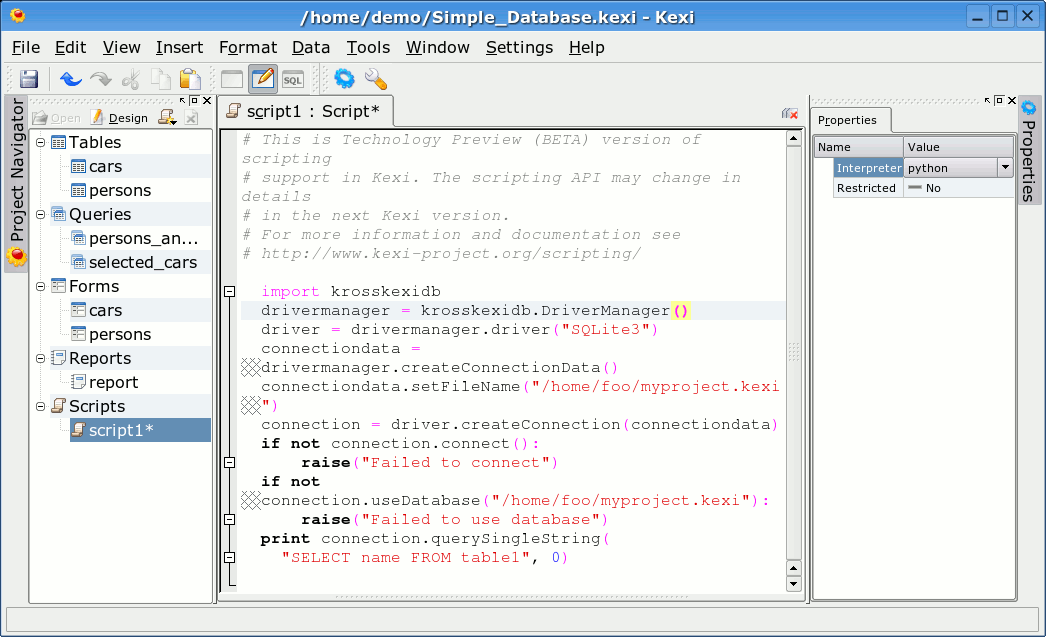1046x637 pixels.
Task: Open the Interpreter python dropdown
Action: pos(1005,168)
